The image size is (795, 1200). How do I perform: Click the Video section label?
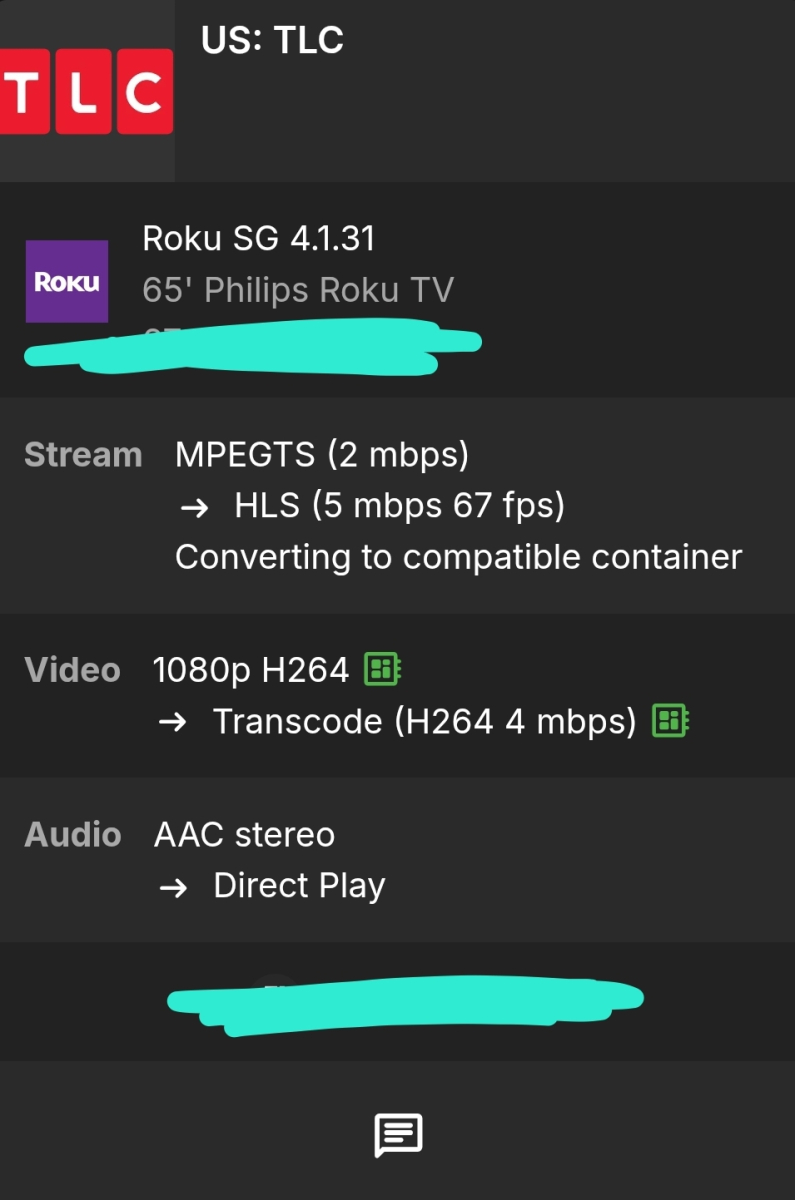click(x=72, y=670)
